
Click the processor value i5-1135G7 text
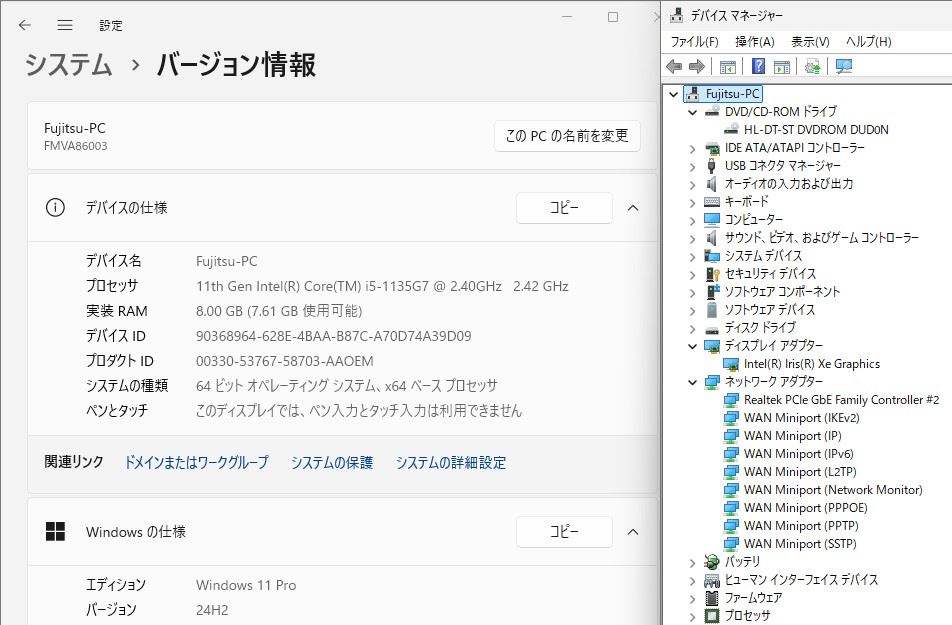[x=382, y=286]
